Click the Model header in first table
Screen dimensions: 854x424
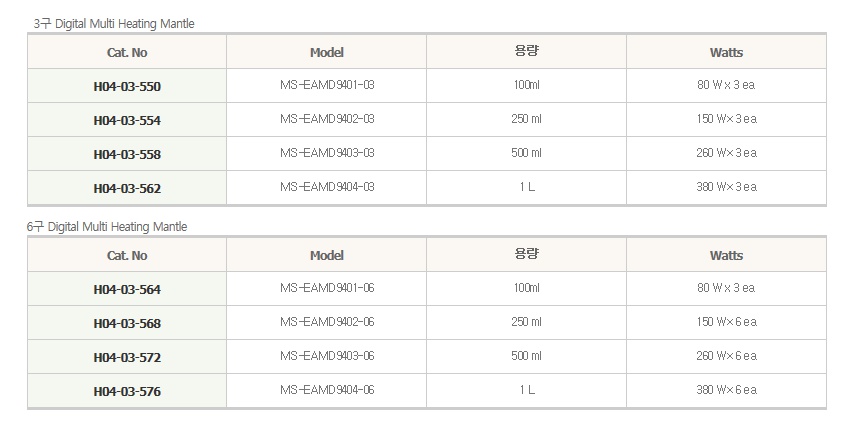(327, 52)
